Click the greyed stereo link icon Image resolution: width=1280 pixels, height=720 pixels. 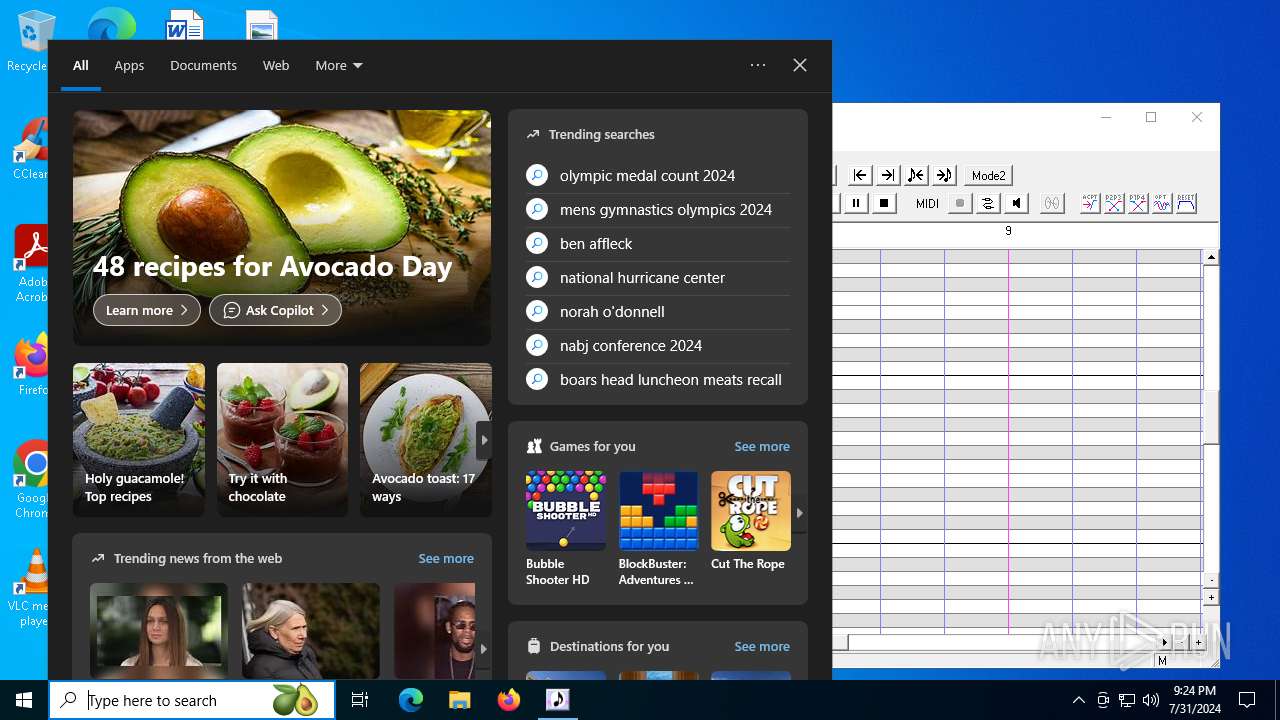1052,203
